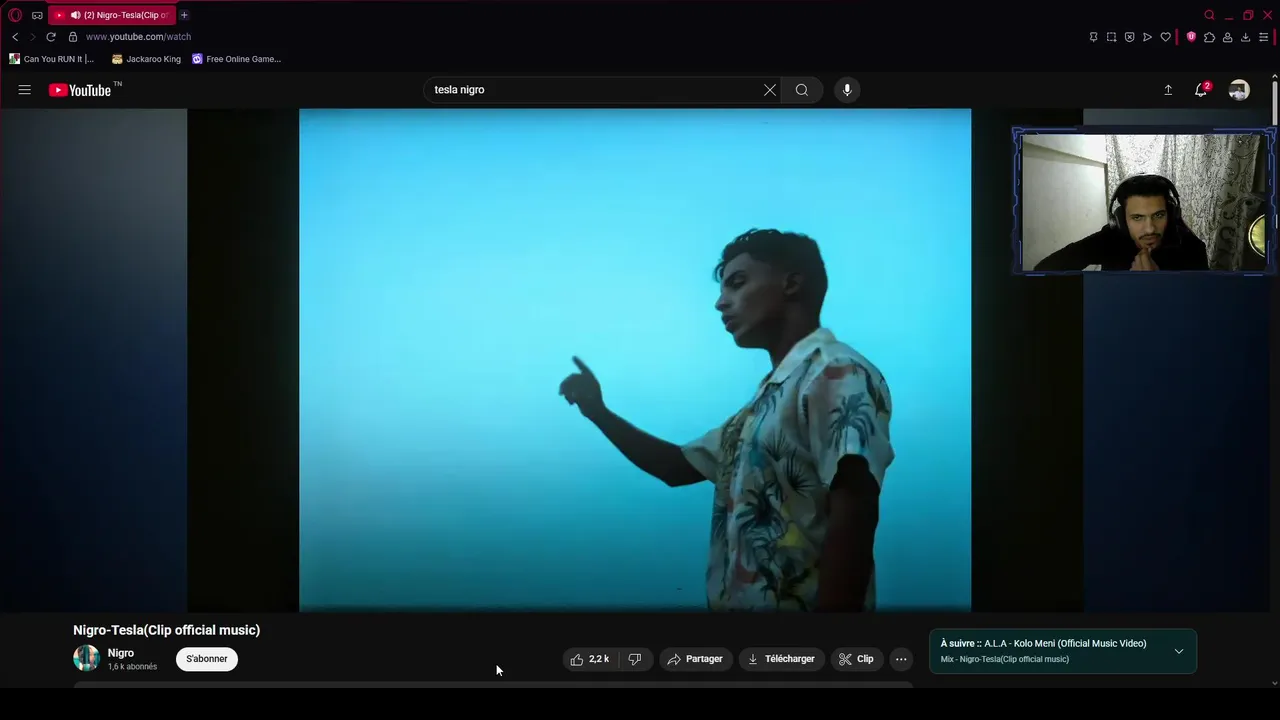Open YouTube notifications bell
This screenshot has width=1280, height=720.
[1202, 90]
